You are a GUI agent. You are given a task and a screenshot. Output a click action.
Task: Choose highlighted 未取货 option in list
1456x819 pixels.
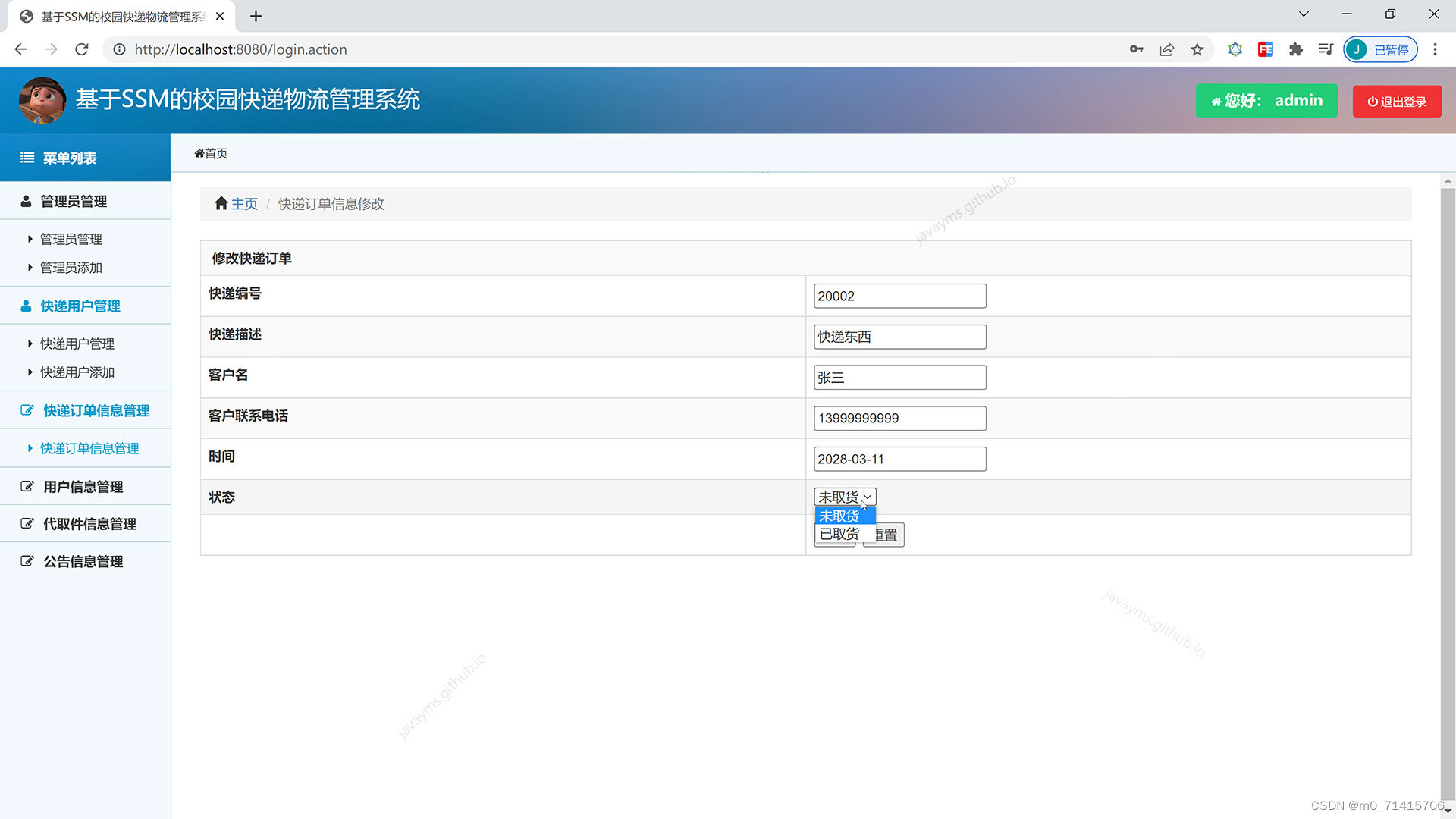tap(839, 516)
